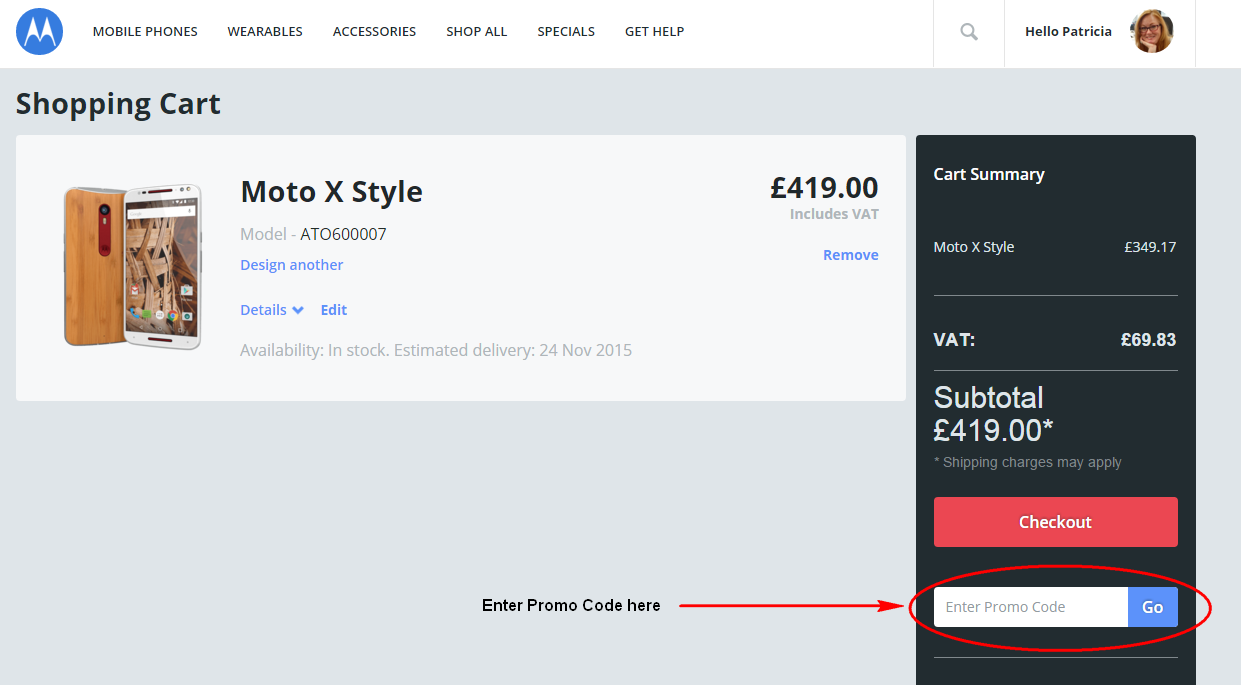Click the red Checkout button
Image resolution: width=1241 pixels, height=685 pixels.
click(1056, 522)
